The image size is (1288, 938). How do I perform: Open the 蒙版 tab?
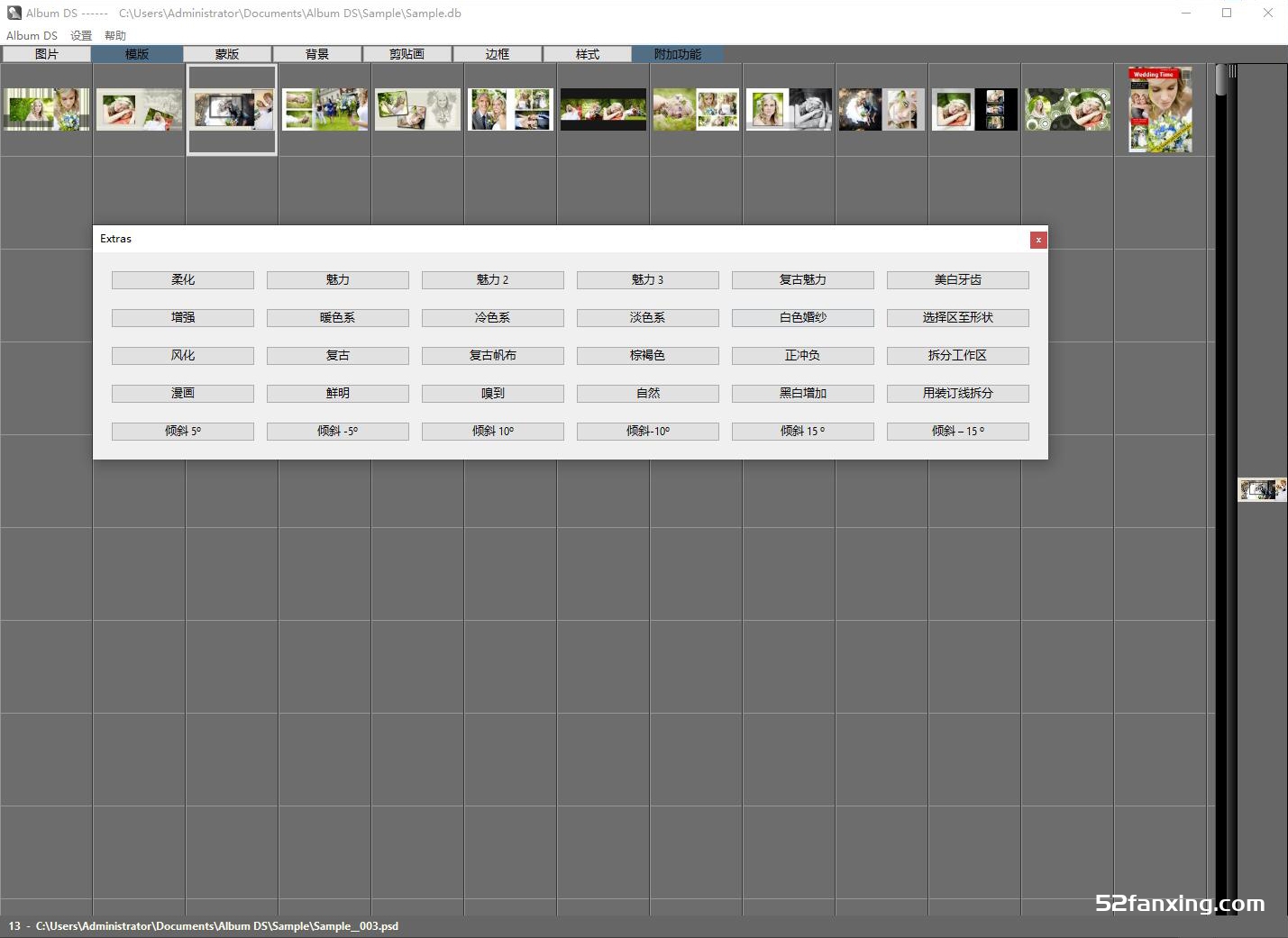tap(227, 54)
